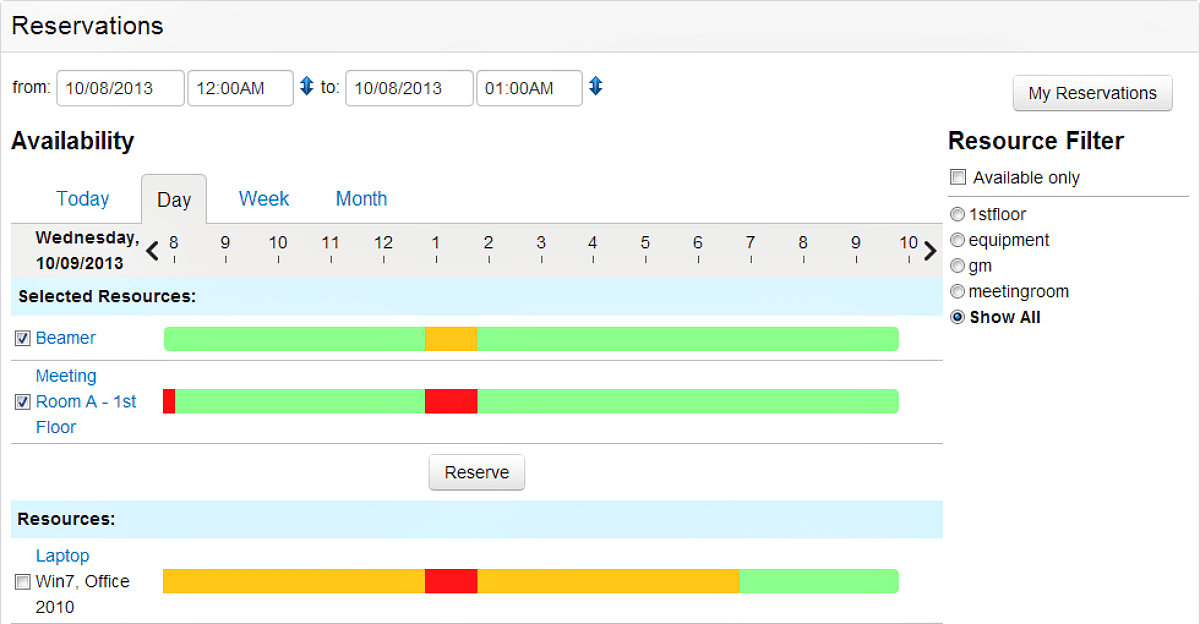Click the from-time spinner arrows icon
Screen dimensions: 1200x624
click(x=307, y=87)
